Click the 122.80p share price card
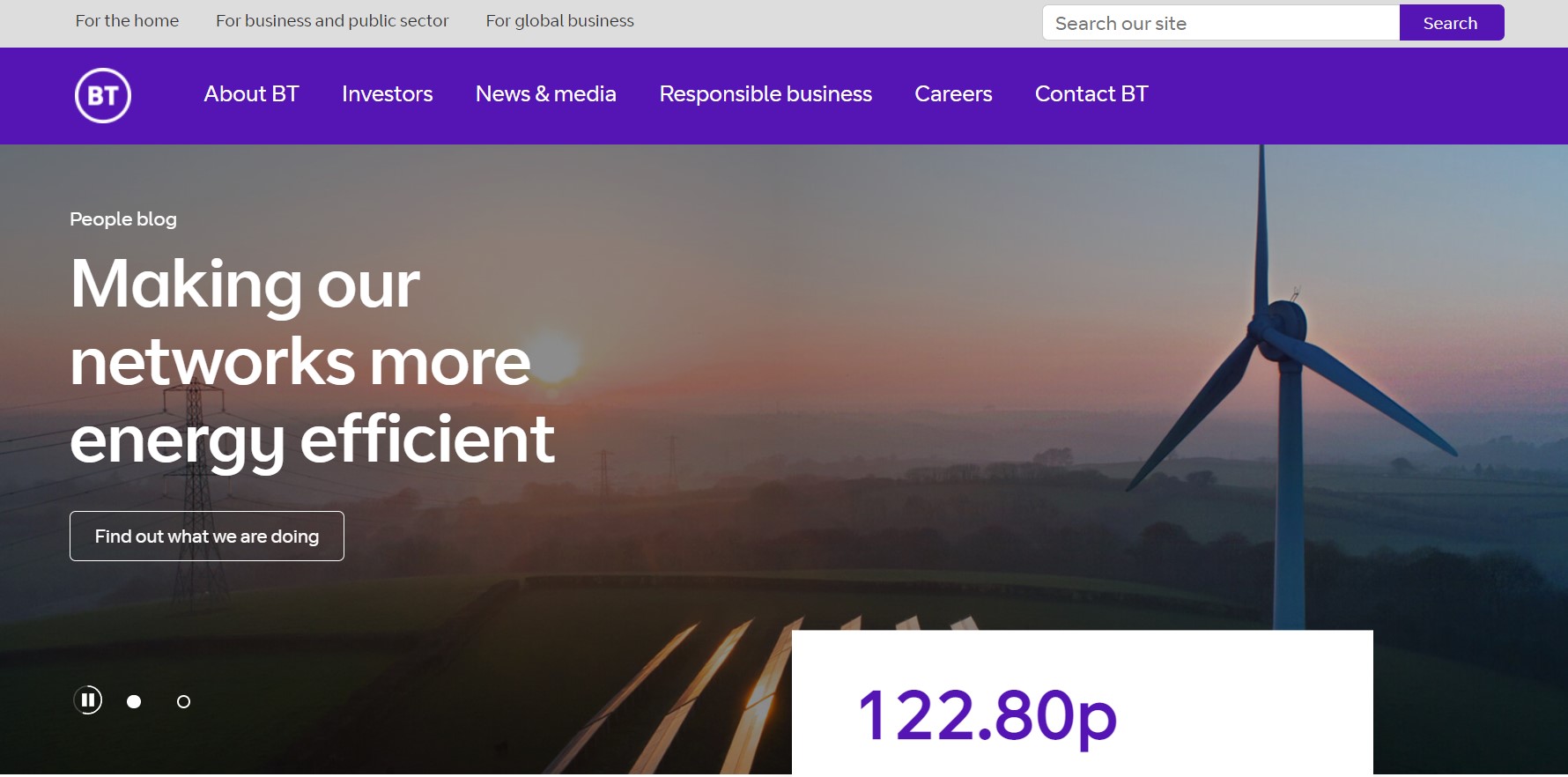The width and height of the screenshot is (1568, 777). (1082, 703)
